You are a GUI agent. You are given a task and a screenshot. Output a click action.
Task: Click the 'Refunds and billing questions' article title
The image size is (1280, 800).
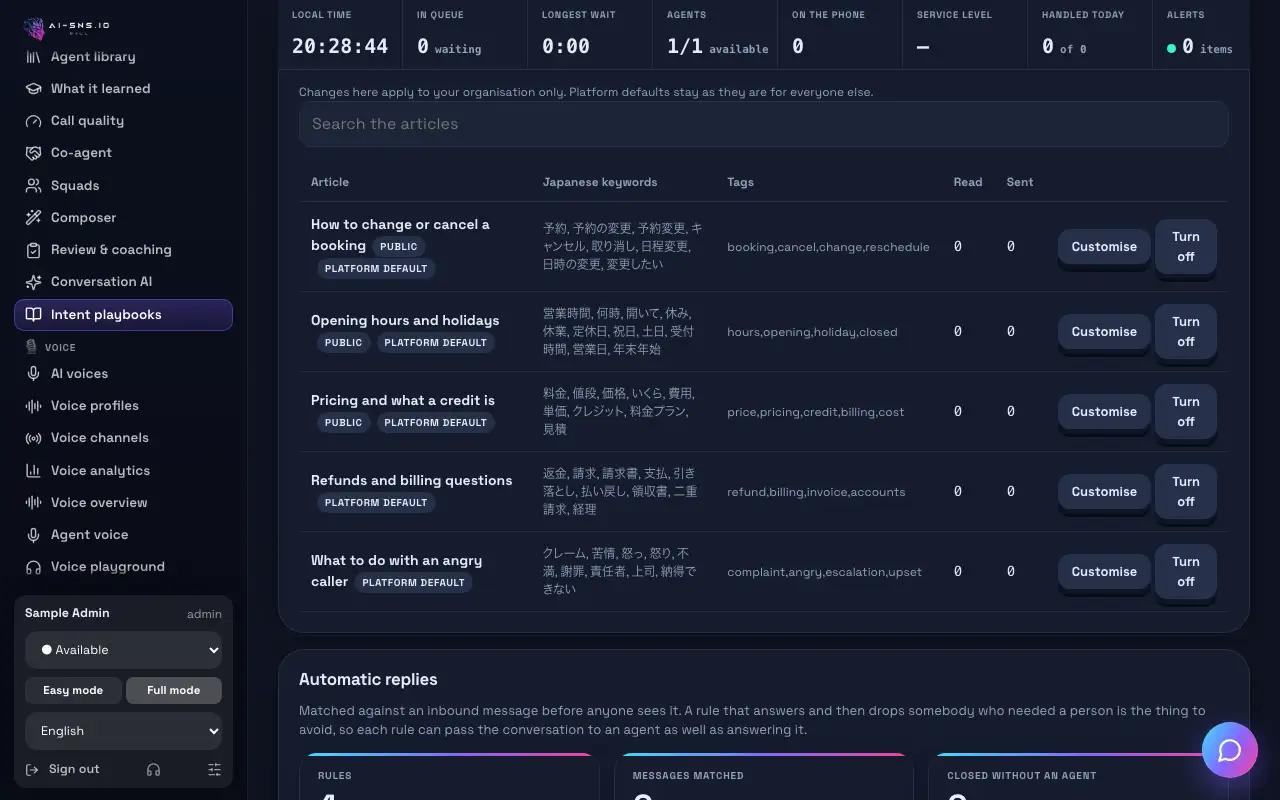pyautogui.click(x=411, y=481)
